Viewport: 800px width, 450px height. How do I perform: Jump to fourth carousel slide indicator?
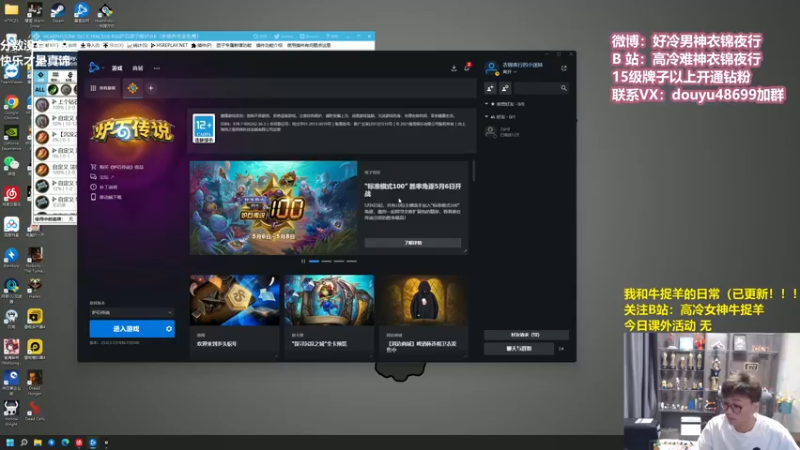352,261
